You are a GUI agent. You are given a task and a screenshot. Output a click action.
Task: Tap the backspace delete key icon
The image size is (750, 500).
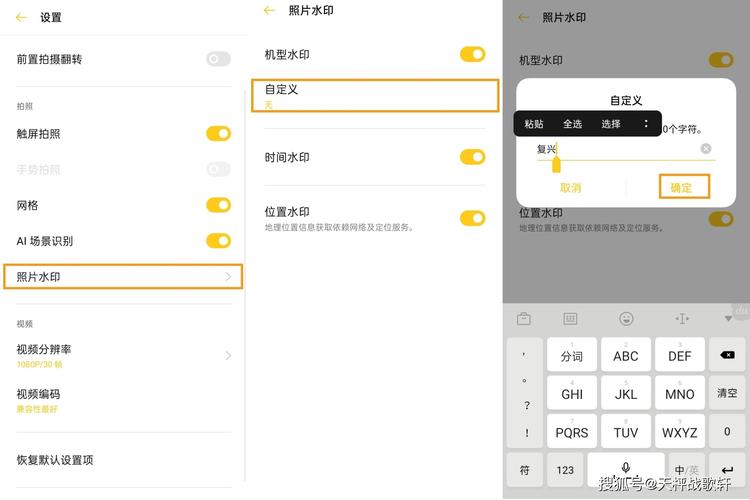point(727,355)
